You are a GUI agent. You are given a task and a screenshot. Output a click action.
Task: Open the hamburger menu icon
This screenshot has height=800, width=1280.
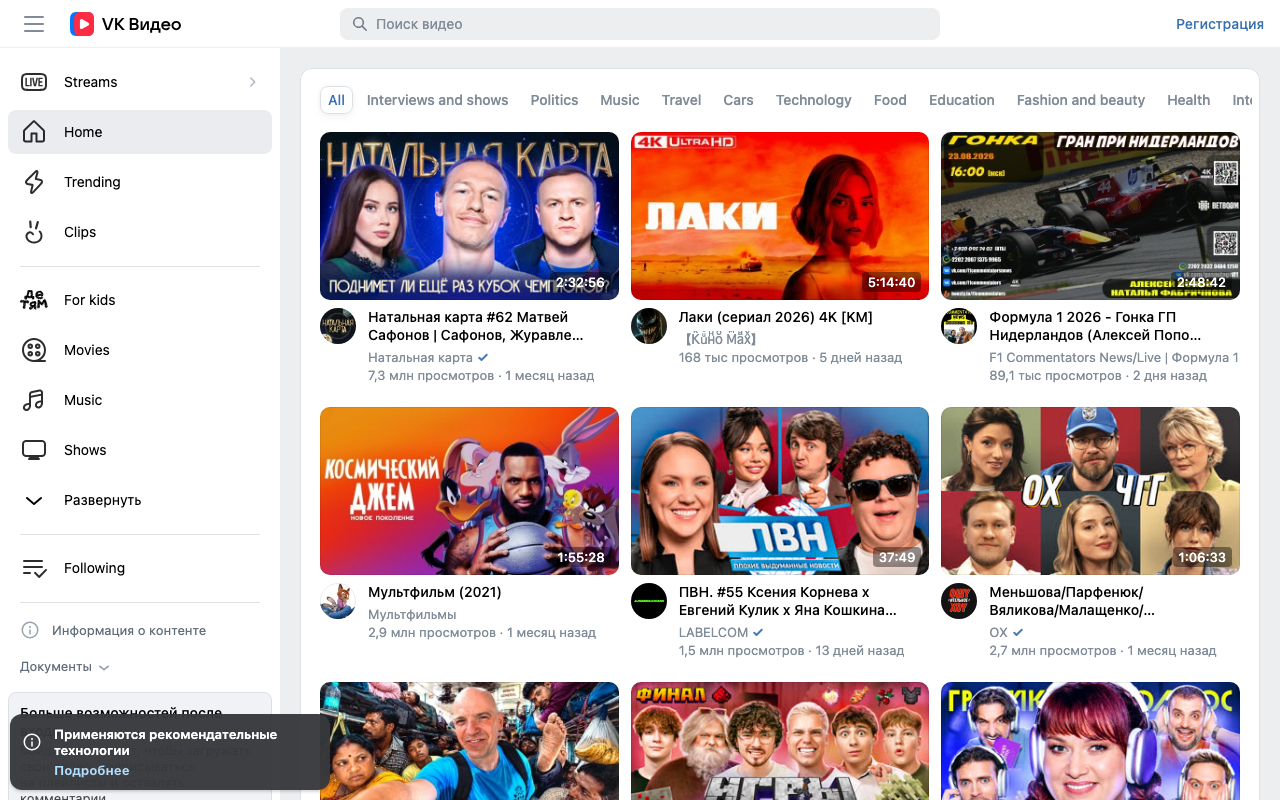click(34, 24)
